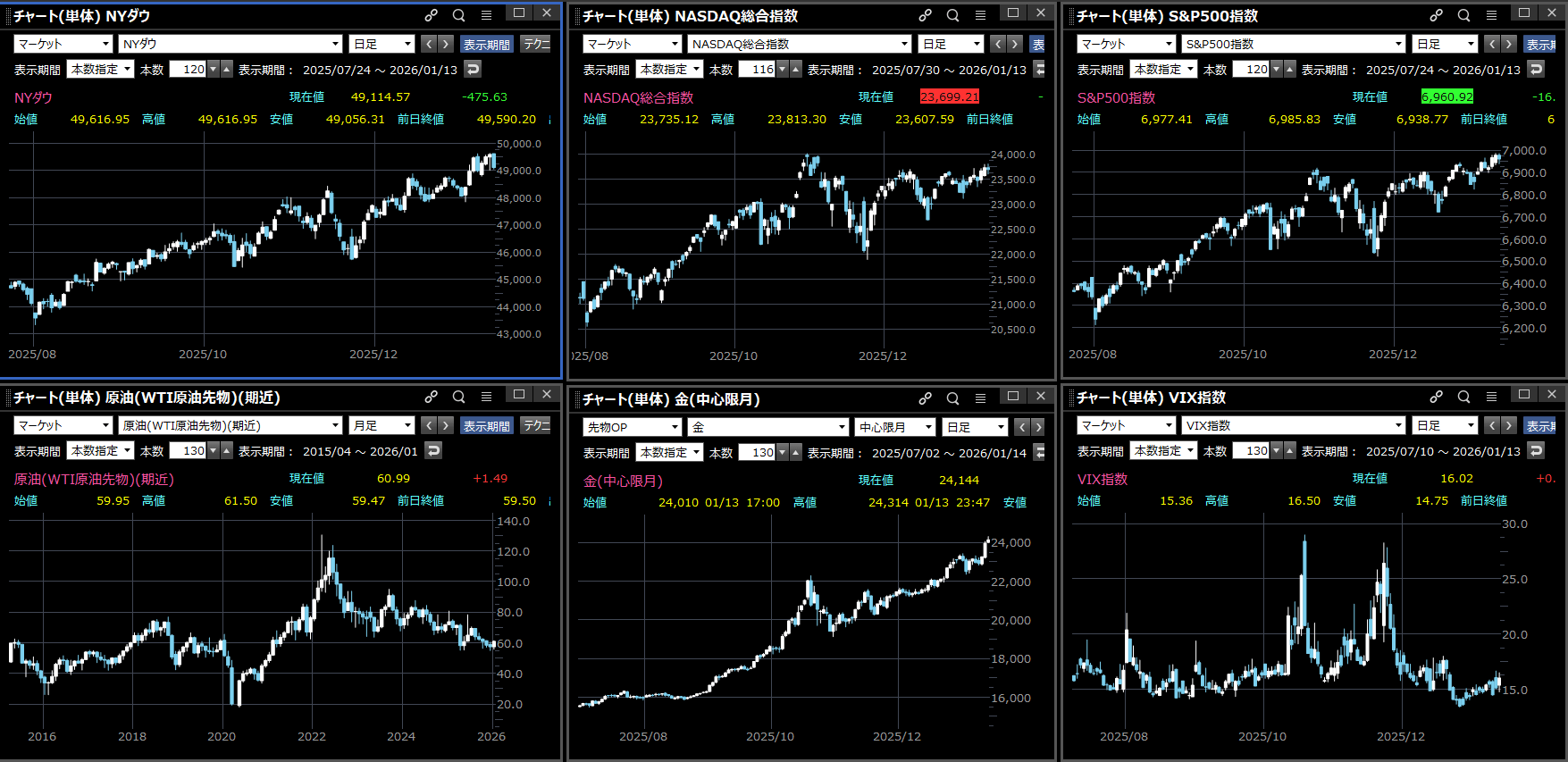1568x762 pixels.
Task: Click the 本数 input field in S&P500 chart
Action: click(1251, 69)
